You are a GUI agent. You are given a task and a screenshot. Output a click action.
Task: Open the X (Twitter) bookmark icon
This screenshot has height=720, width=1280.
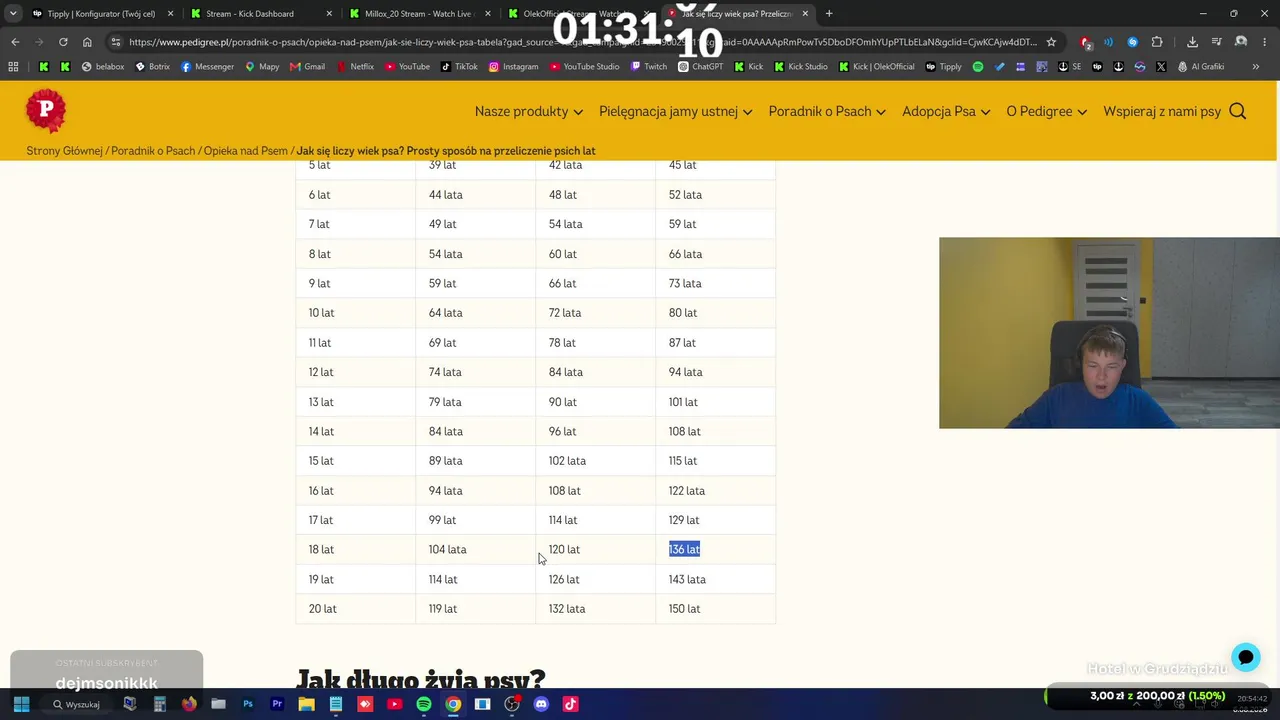1161,67
